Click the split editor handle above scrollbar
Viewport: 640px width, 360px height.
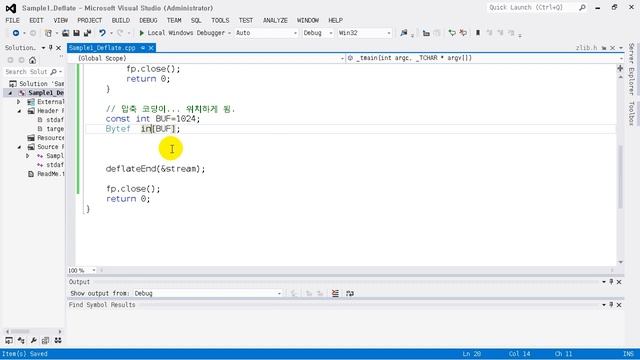620,68
